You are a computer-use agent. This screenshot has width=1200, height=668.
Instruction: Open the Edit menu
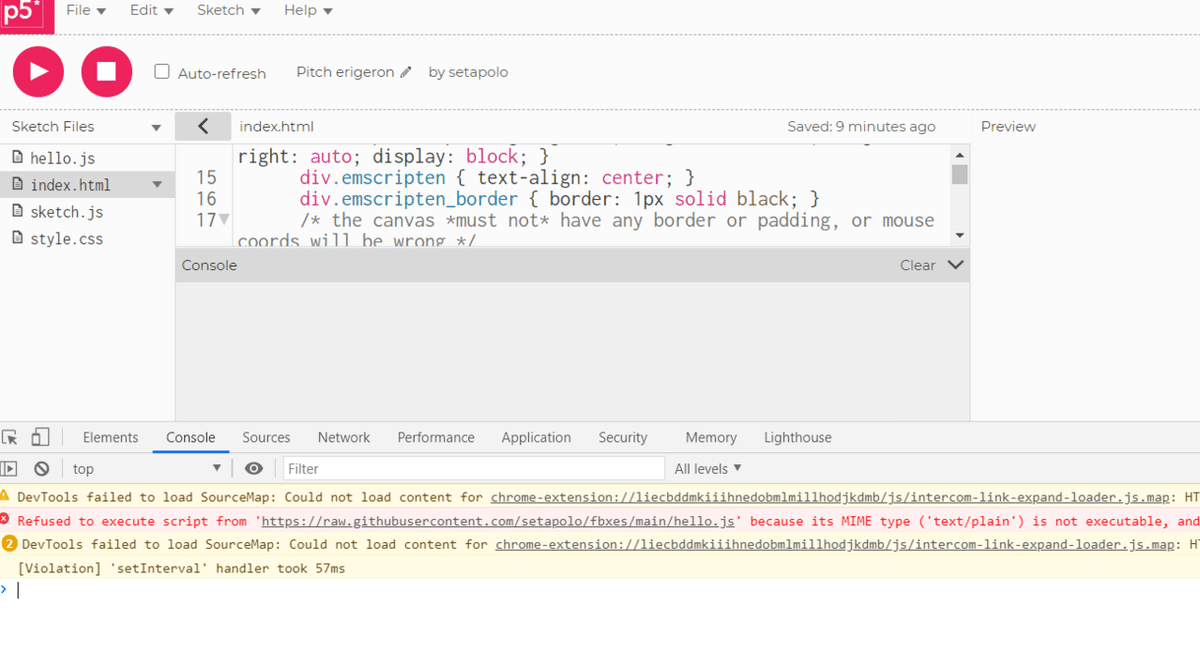[151, 10]
